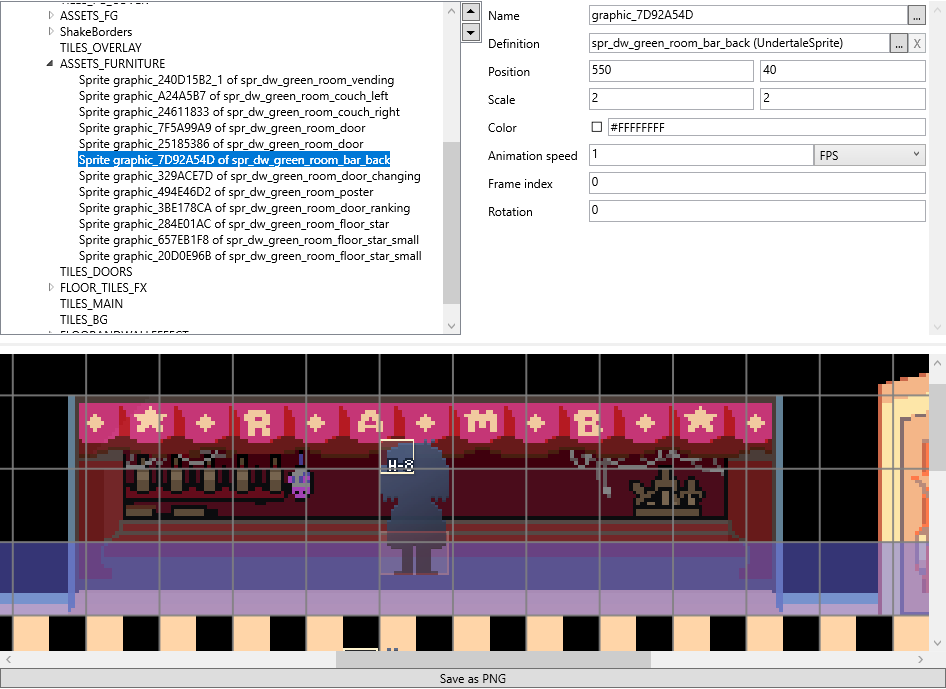Select the spr_dw_green_room_poster sprite item

(226, 192)
